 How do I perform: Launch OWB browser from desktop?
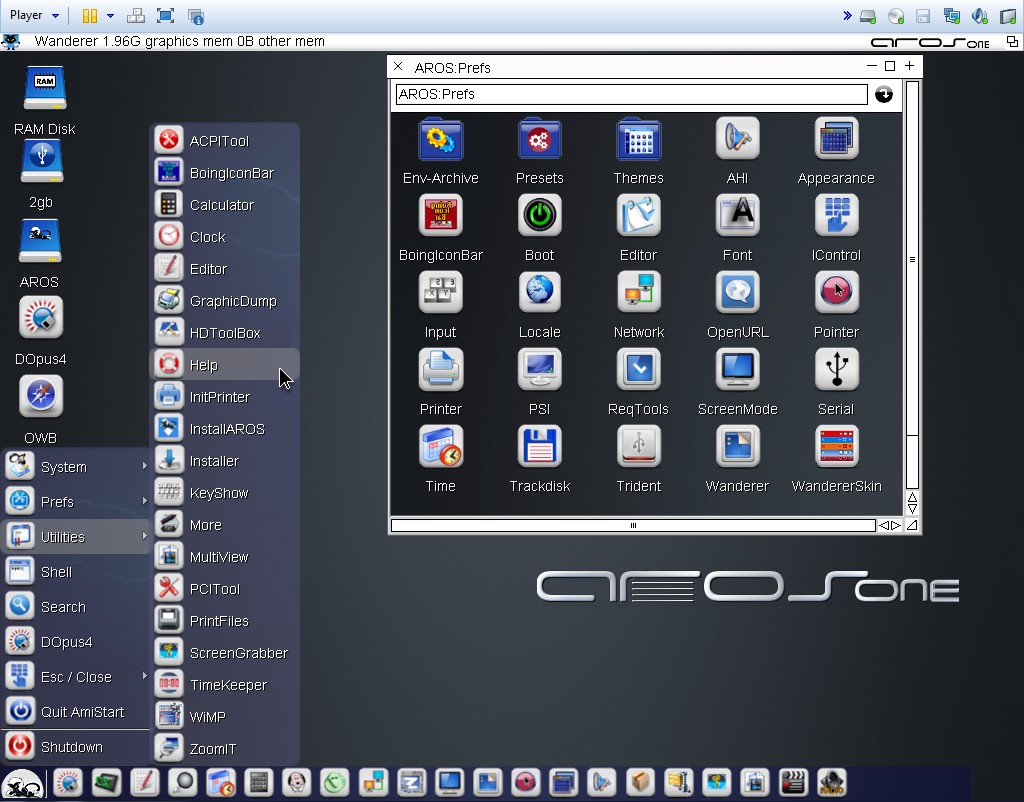(41, 398)
